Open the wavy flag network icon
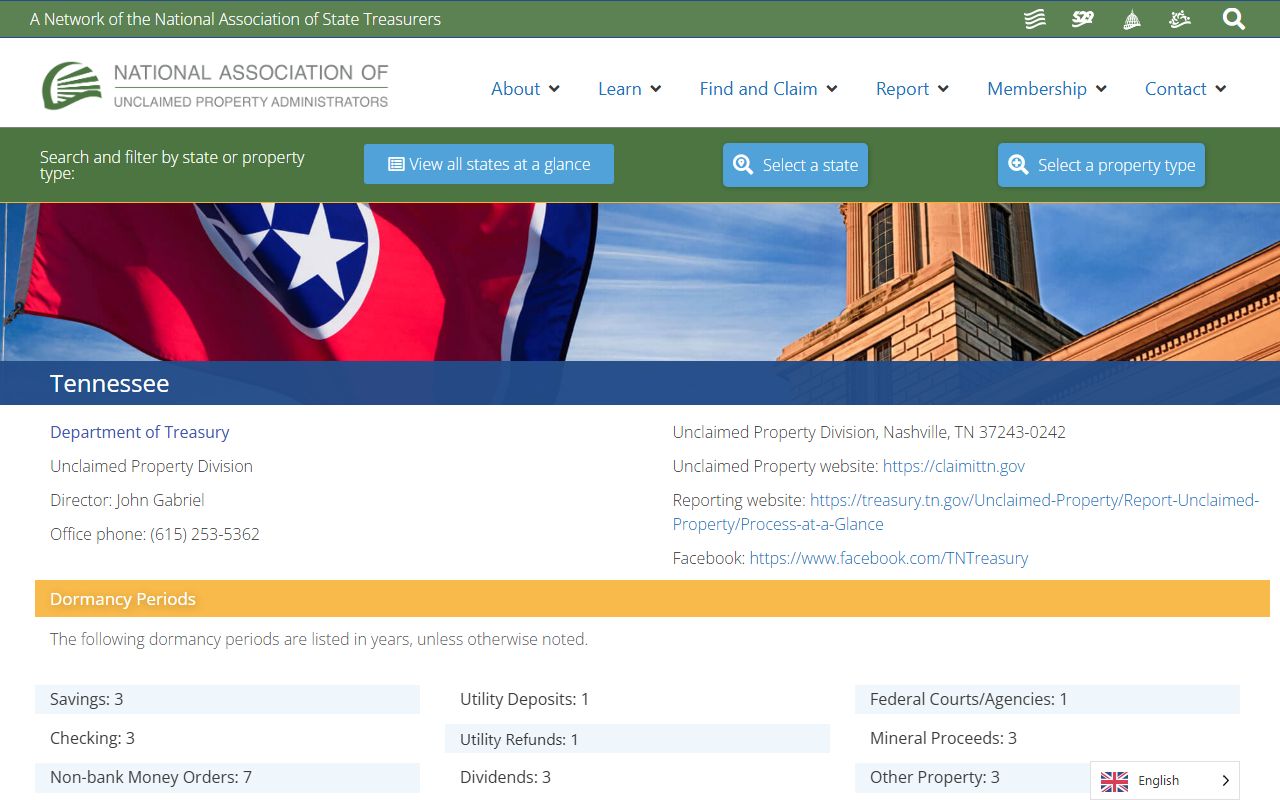1280x800 pixels. point(1035,19)
